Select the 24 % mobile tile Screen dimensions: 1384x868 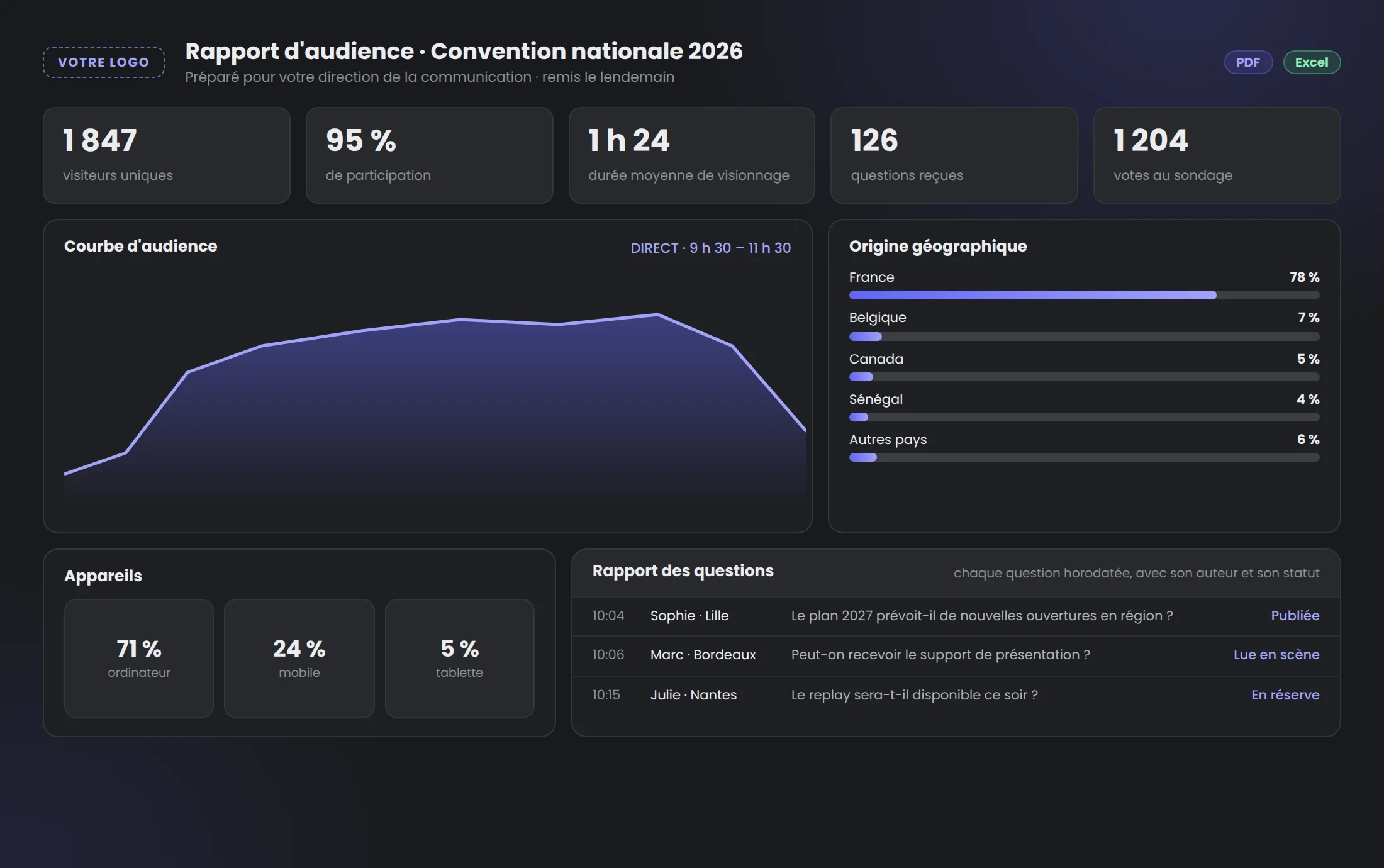299,659
